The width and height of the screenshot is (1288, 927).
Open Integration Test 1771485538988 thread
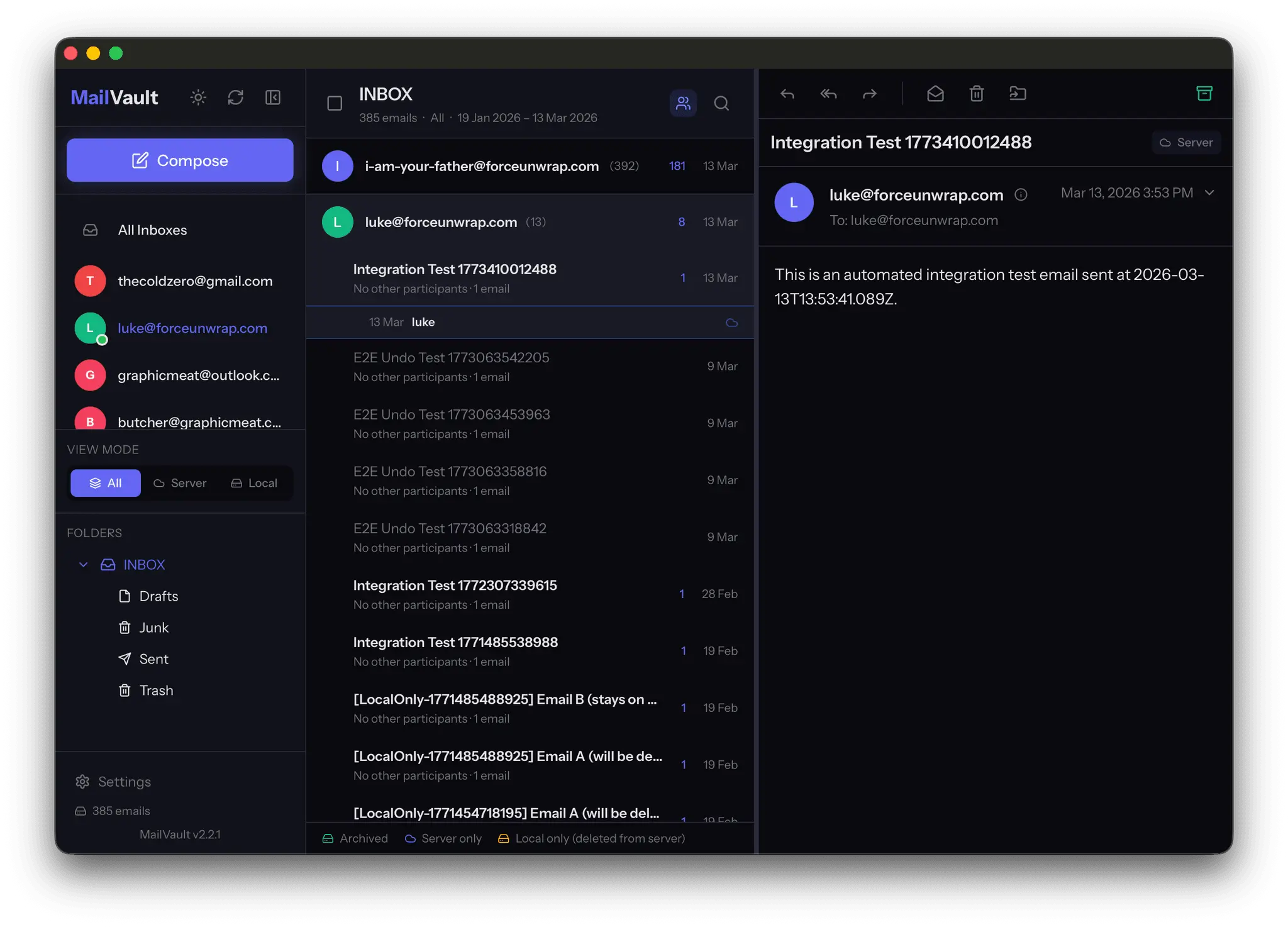point(530,651)
